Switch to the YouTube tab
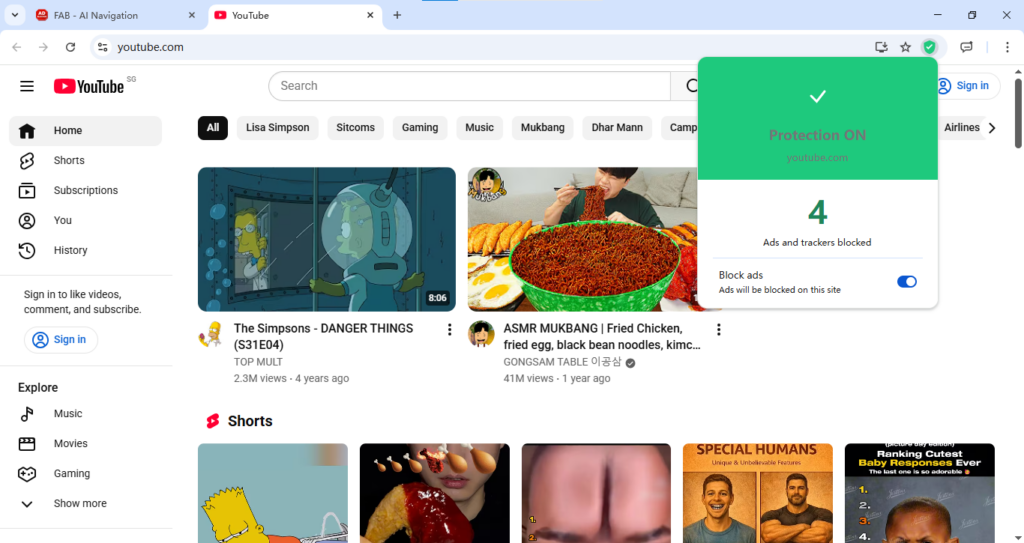This screenshot has width=1024, height=543. tap(295, 15)
